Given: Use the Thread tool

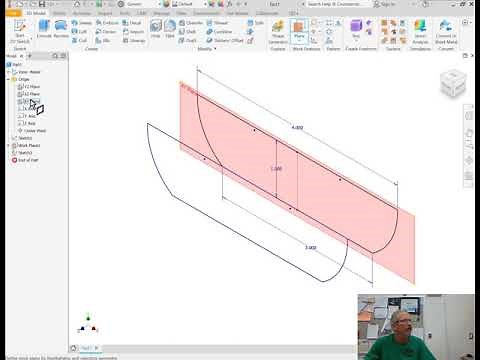Looking at the screenshot, I should coord(217,23).
